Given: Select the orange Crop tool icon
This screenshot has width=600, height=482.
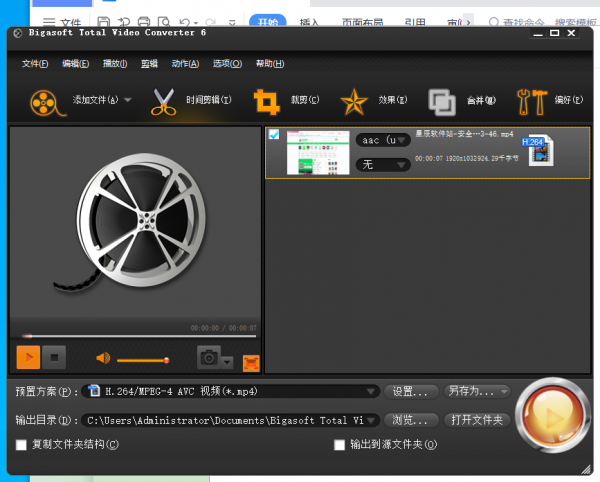Looking at the screenshot, I should pyautogui.click(x=267, y=102).
